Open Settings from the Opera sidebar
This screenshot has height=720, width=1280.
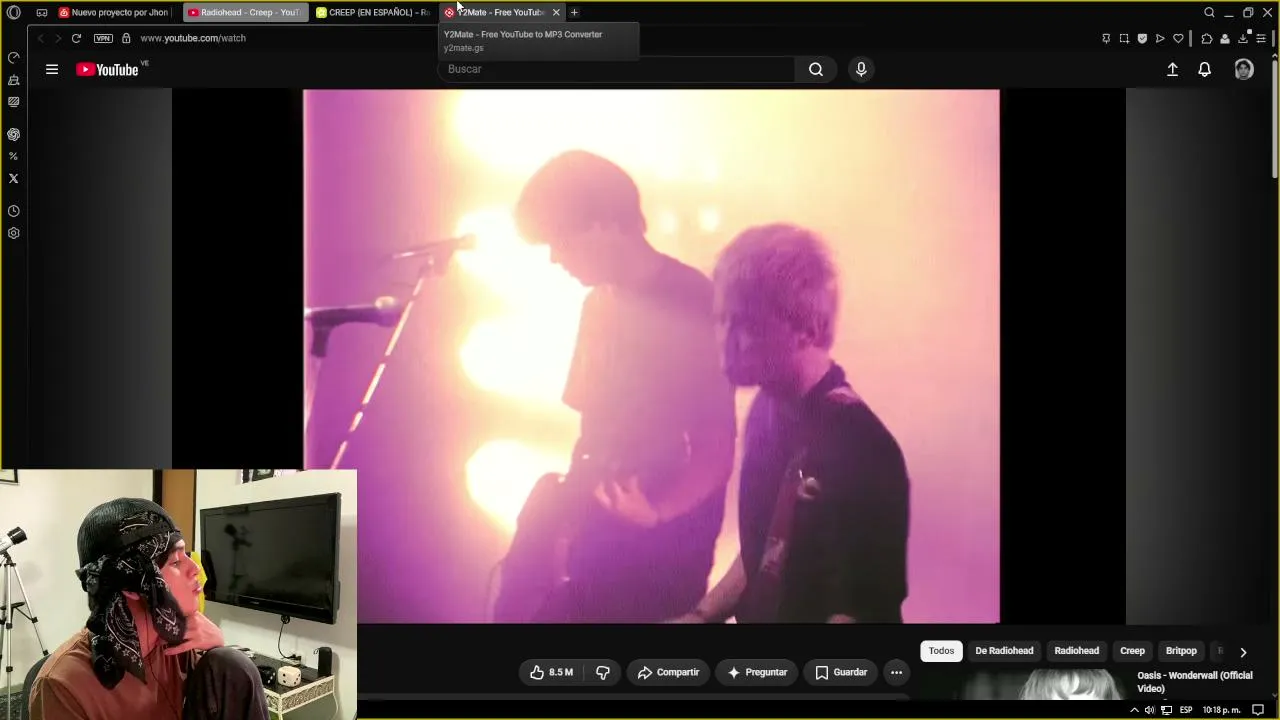pos(14,233)
